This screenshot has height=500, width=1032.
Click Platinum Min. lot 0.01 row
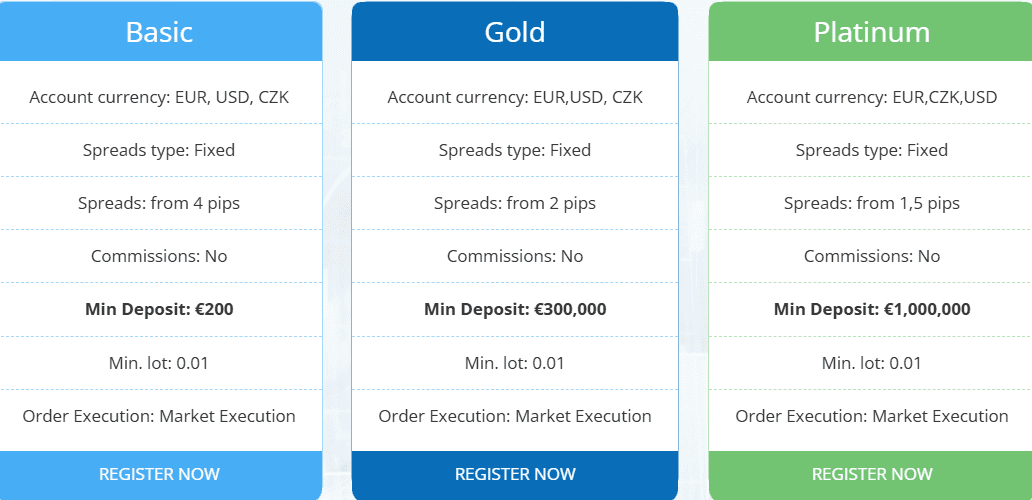(871, 363)
